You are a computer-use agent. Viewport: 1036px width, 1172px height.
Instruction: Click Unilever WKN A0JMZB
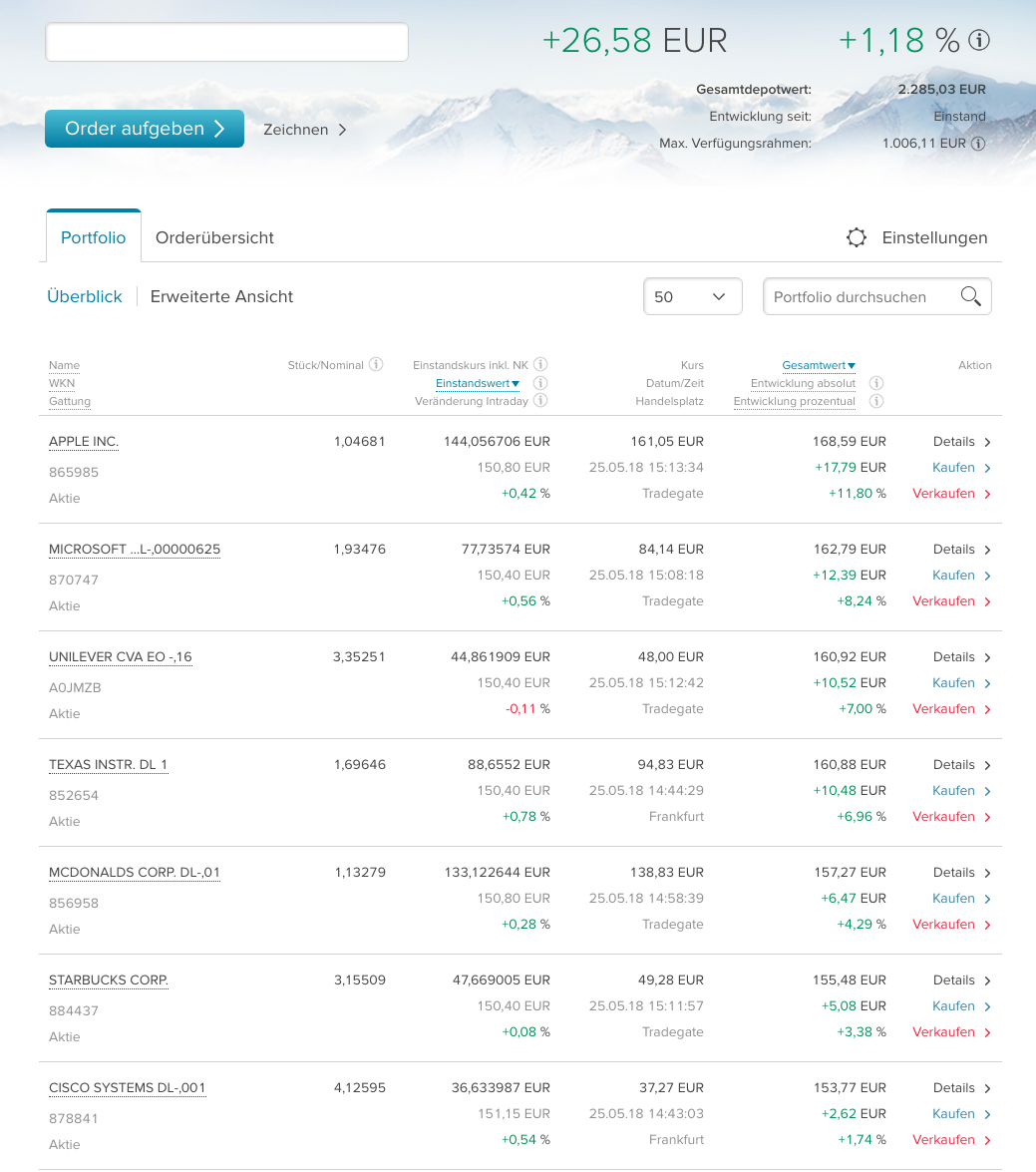tap(75, 687)
